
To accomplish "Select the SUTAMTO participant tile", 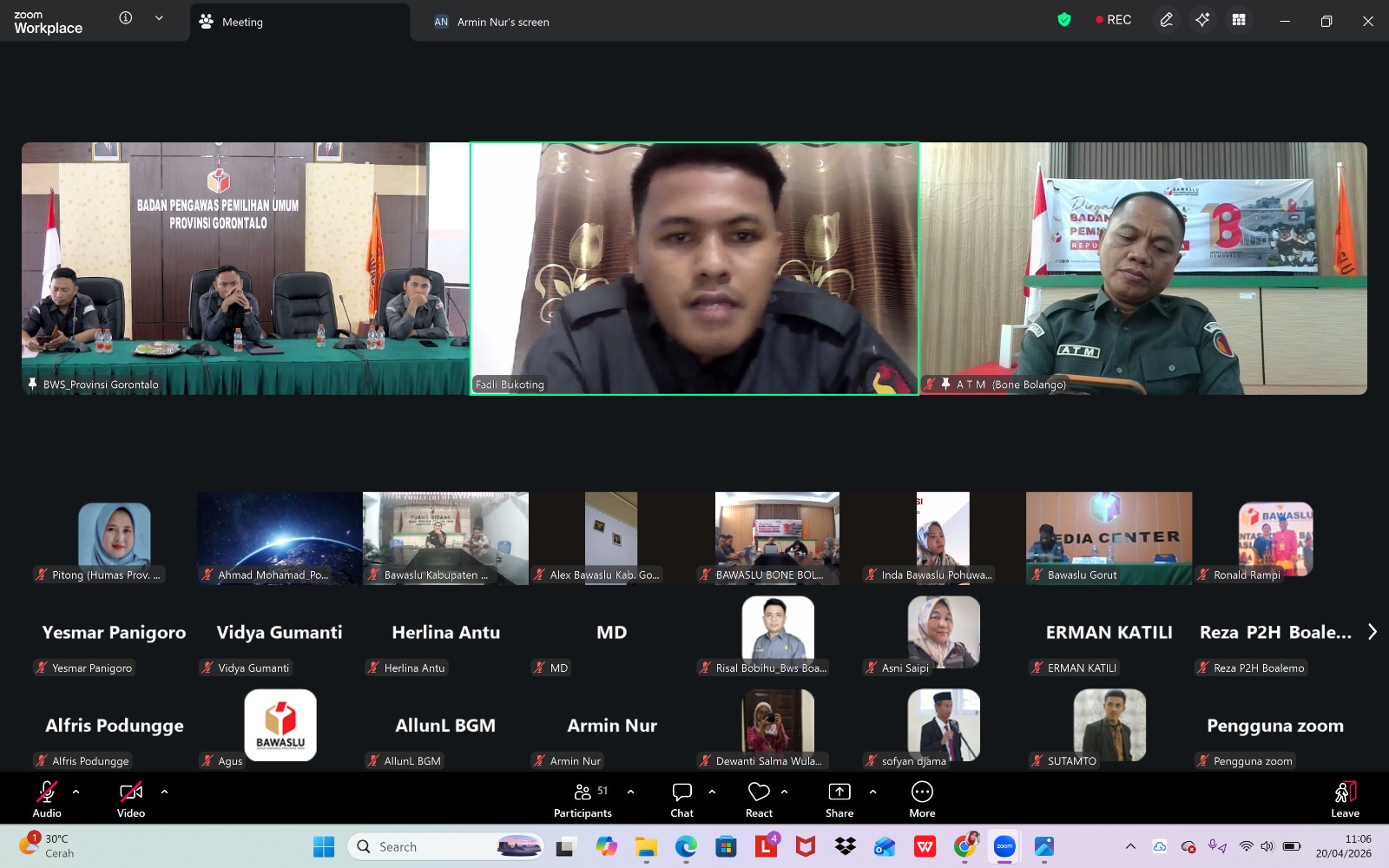I will tap(1109, 725).
